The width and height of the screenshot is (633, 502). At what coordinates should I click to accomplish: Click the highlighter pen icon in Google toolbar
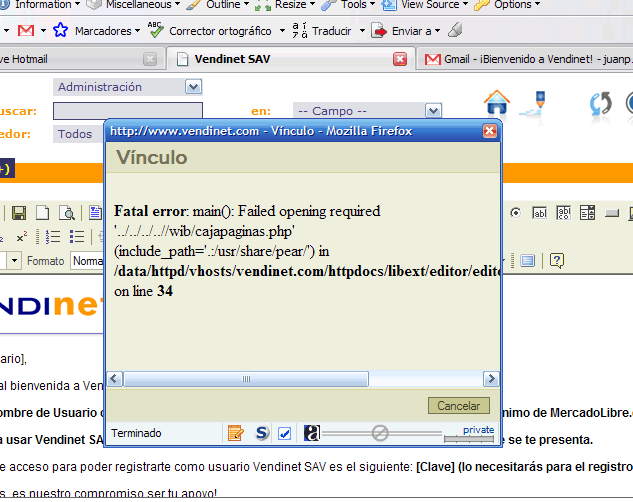click(x=455, y=30)
